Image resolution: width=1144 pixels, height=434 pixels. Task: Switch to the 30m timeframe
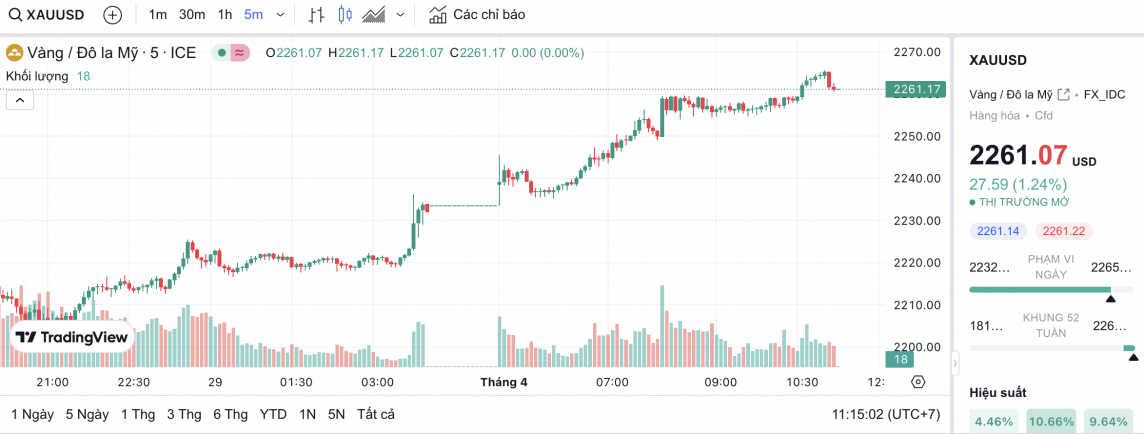click(x=192, y=15)
